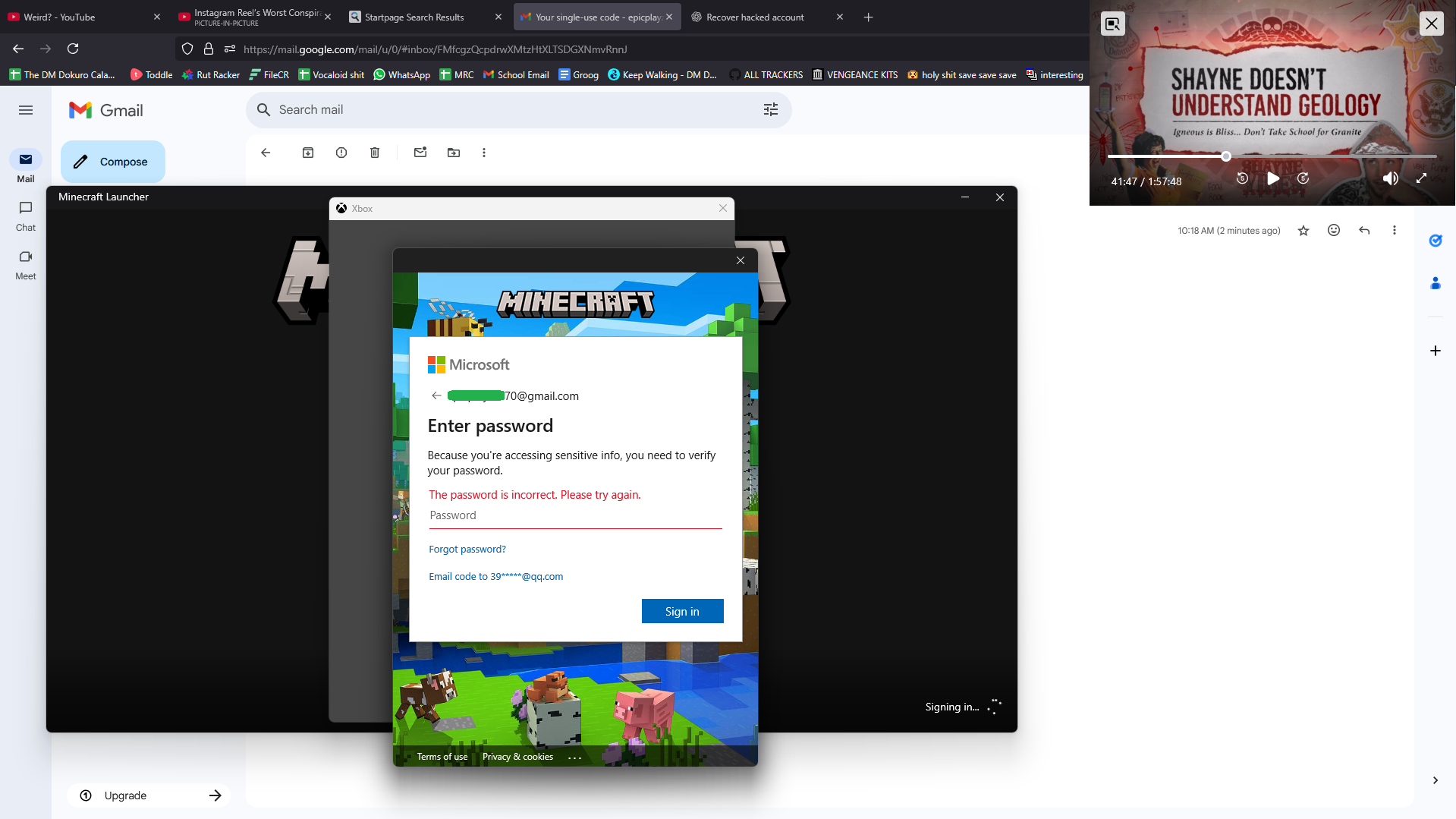1456x819 pixels.
Task: Open Google Contacts side panel icon
Action: click(1436, 283)
